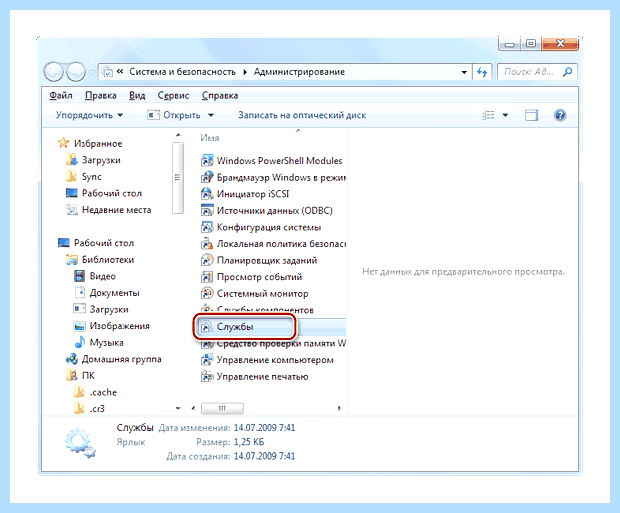
Task: Select the Брандмауэр Windows shortcut icon
Action: click(207, 177)
